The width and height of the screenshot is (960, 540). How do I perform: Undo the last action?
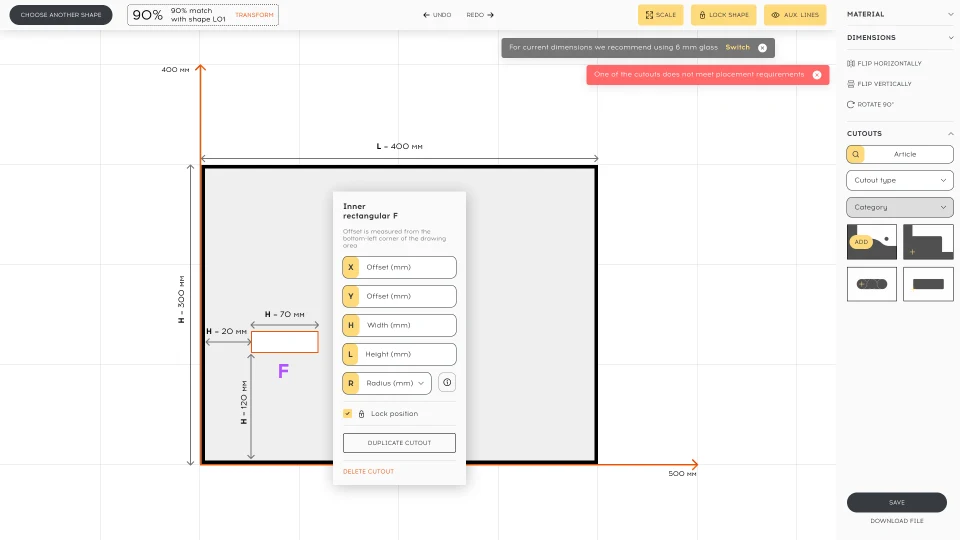click(437, 15)
